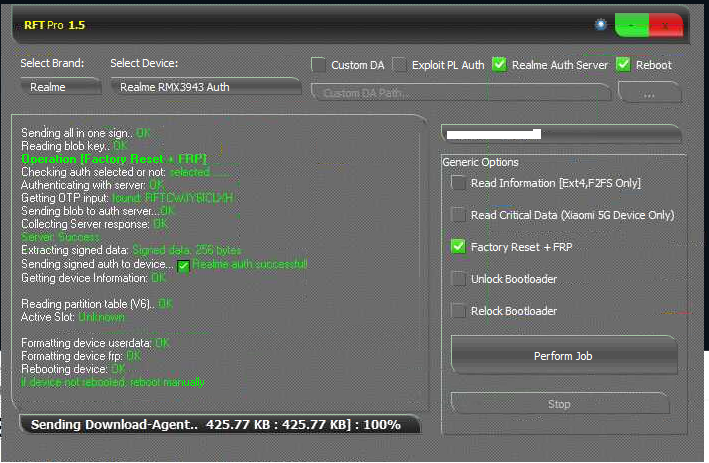Enable the Custom DA checkbox
Image resolution: width=709 pixels, height=463 pixels.
tap(319, 65)
